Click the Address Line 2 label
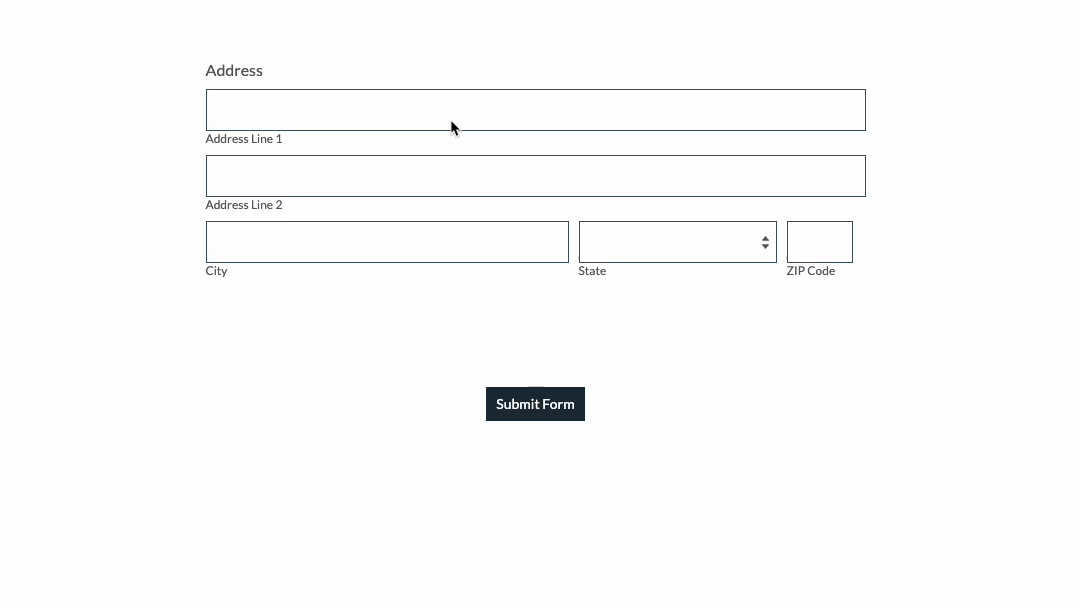Image resolution: width=1080 pixels, height=608 pixels. (x=244, y=204)
